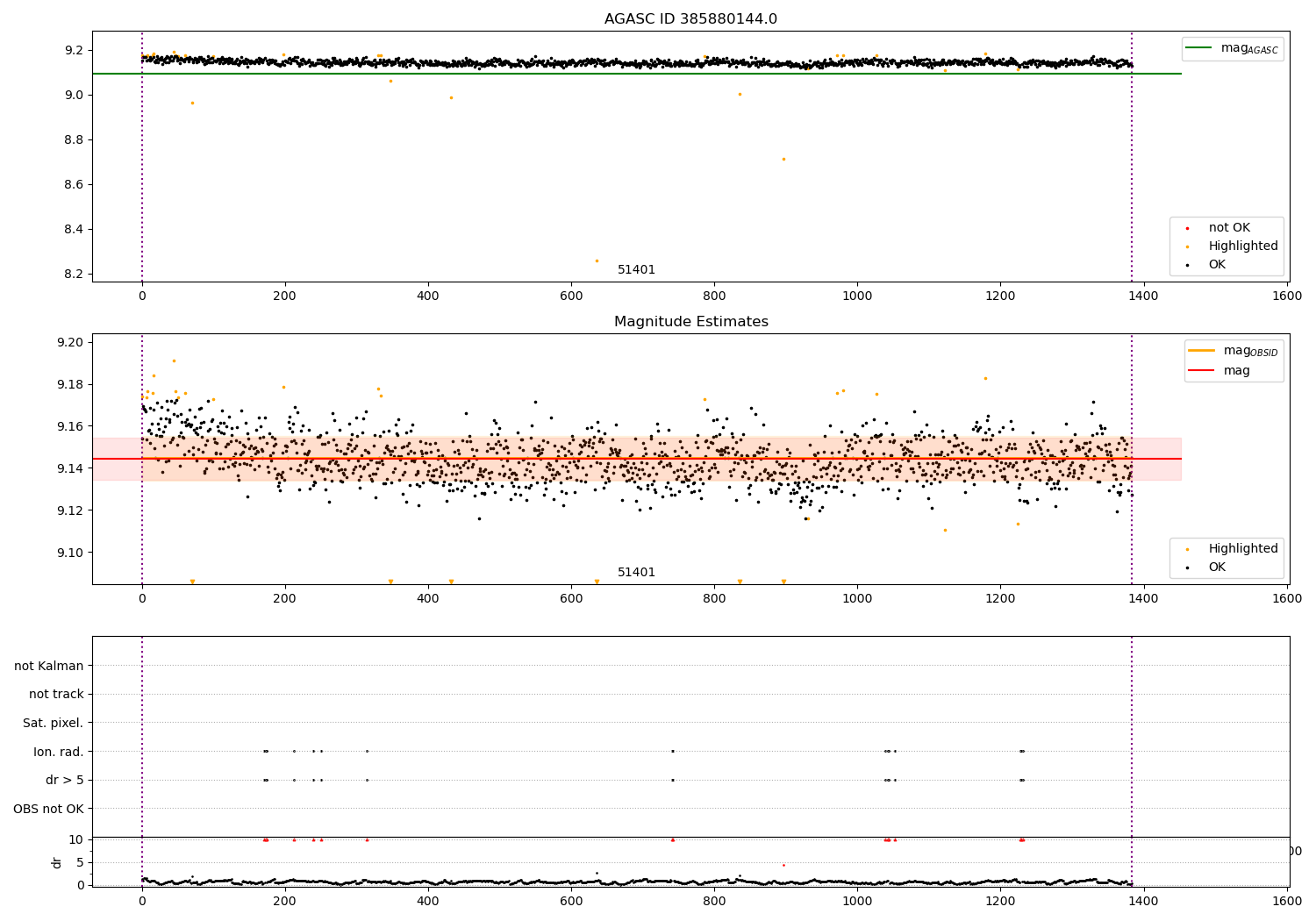Click 'Highlighted' in the Magnitude Estimates legend
The width and height of the screenshot is (1316, 921).
tap(1243, 549)
